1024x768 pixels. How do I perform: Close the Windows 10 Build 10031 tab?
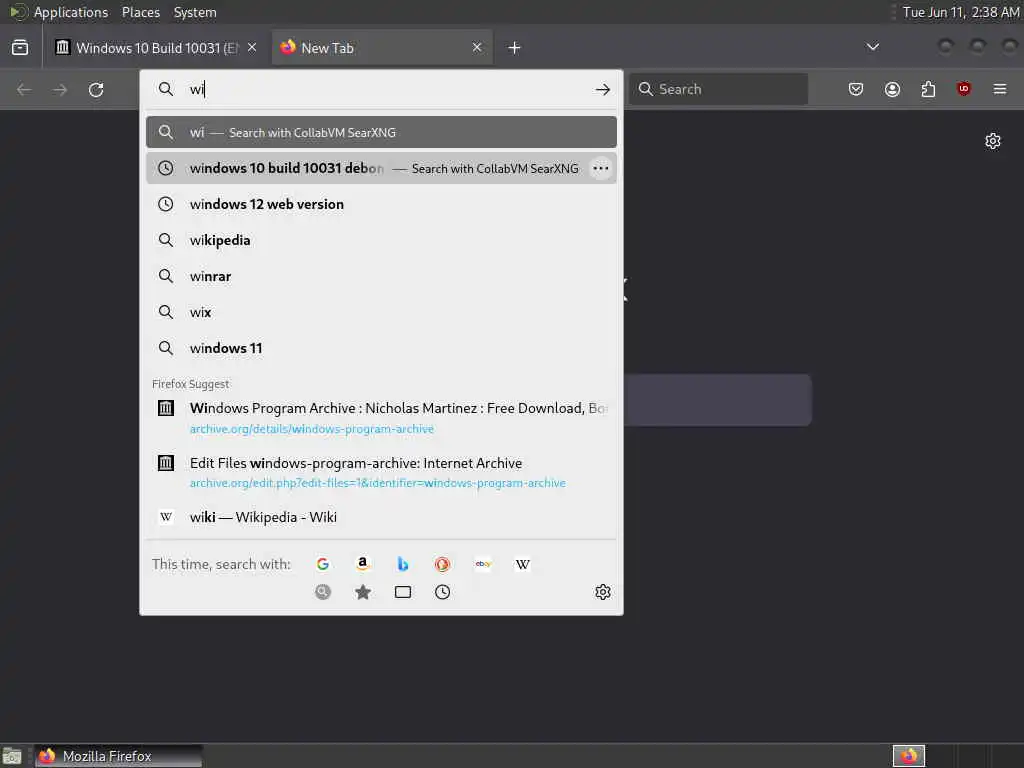point(252,48)
